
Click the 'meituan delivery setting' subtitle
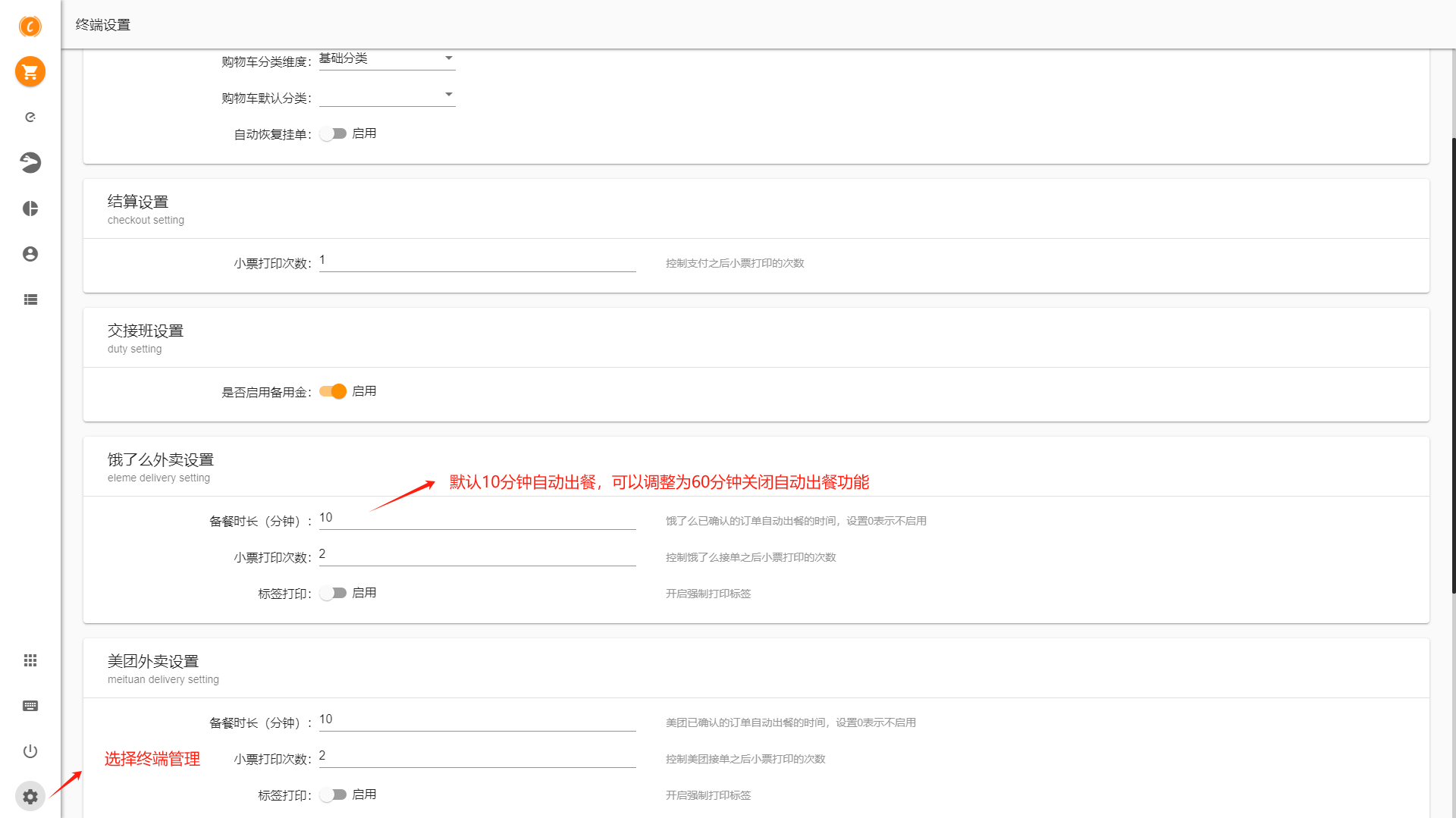coord(163,680)
